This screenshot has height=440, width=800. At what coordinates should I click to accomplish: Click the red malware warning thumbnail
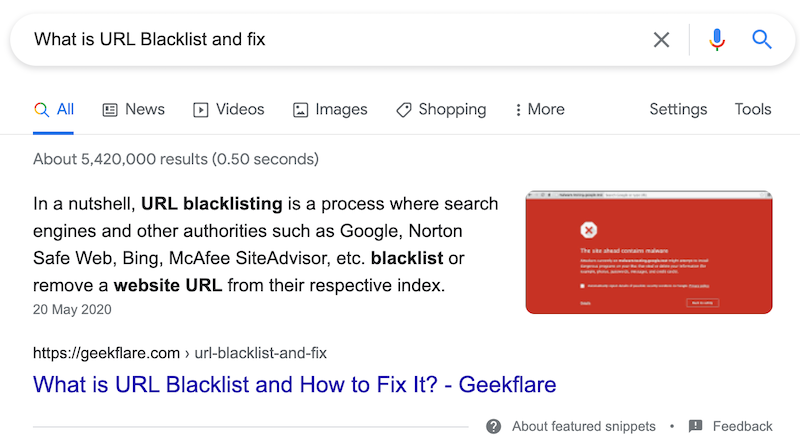pyautogui.click(x=649, y=251)
